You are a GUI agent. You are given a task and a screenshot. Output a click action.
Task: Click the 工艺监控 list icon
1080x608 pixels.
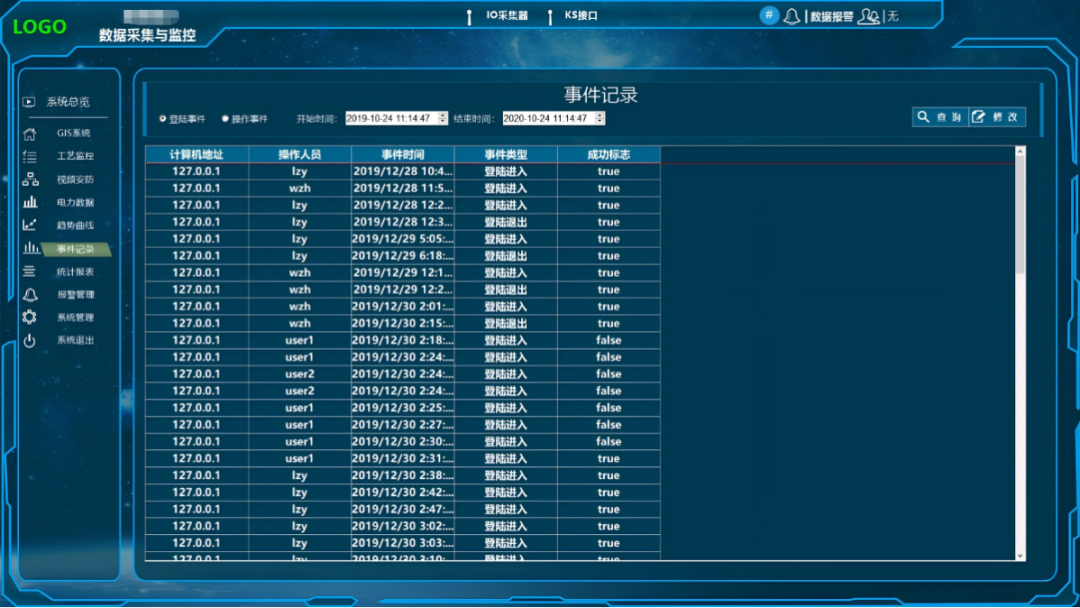[x=30, y=156]
